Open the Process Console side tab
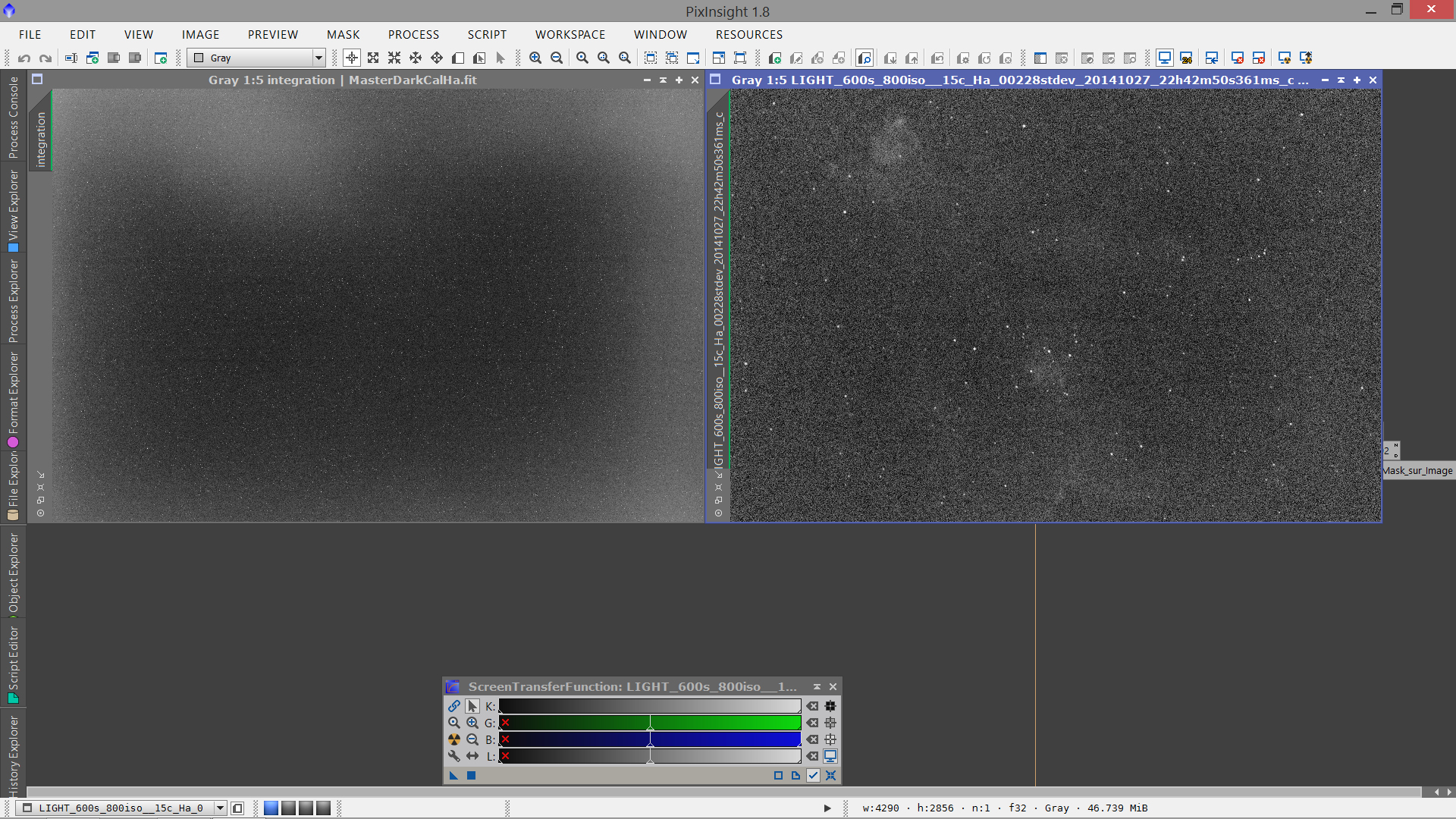This screenshot has width=1456, height=819. (x=13, y=118)
